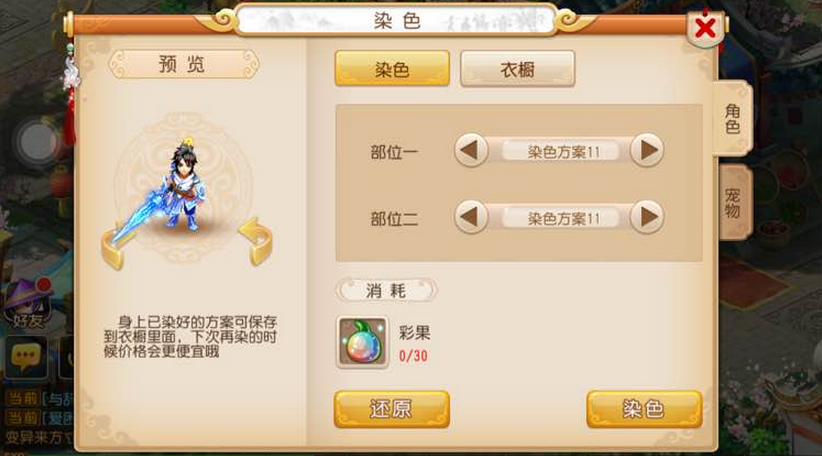The height and width of the screenshot is (456, 822).
Task: Select next scheme for 部位二
Action: (647, 217)
